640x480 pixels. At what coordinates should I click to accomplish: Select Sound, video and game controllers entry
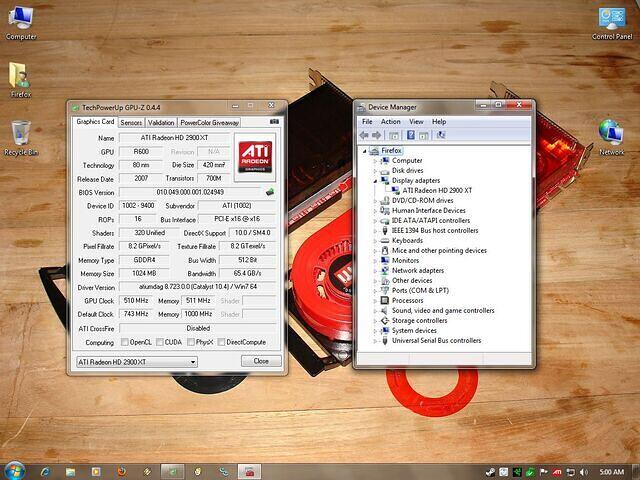443,311
